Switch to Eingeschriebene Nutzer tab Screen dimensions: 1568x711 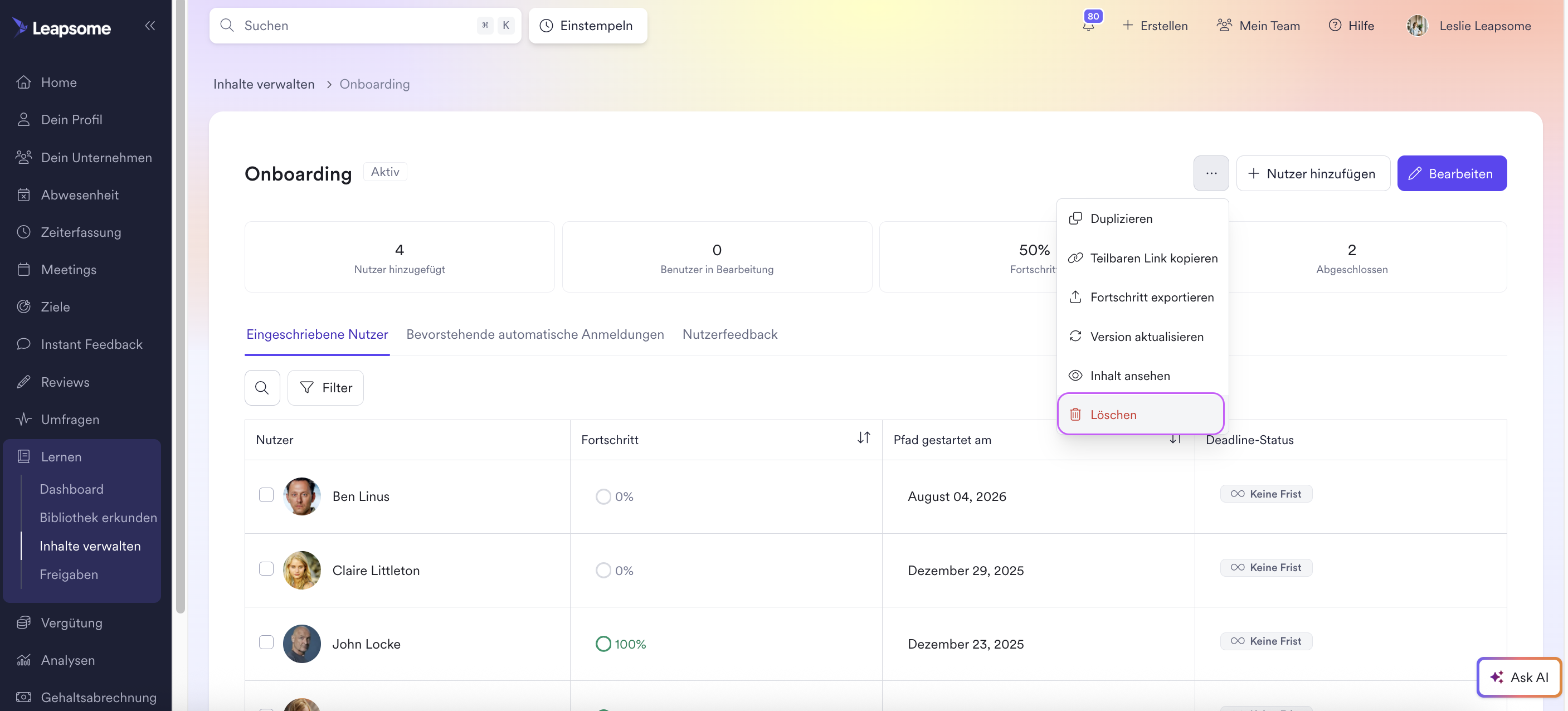pyautogui.click(x=317, y=335)
